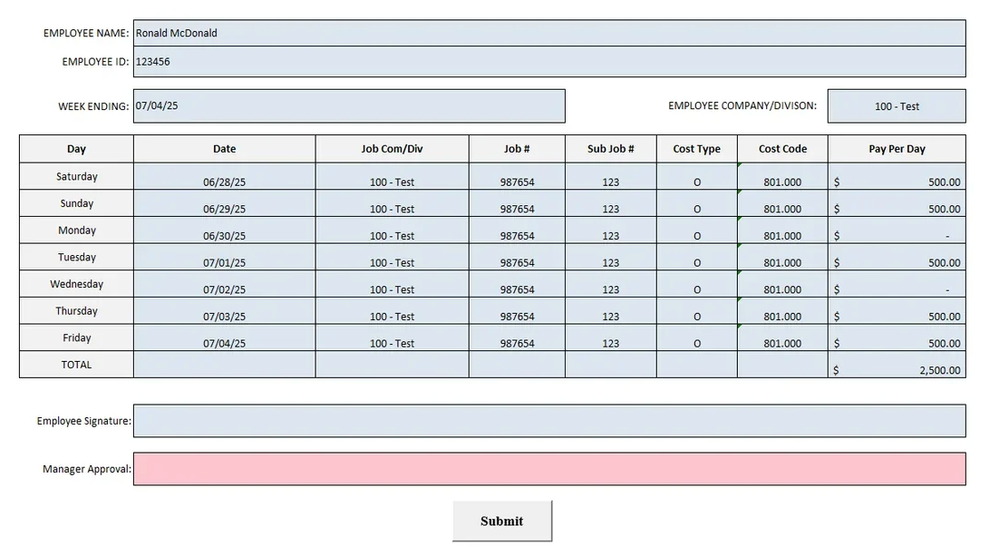
Task: Click the Saturday day label
Action: coord(76,176)
